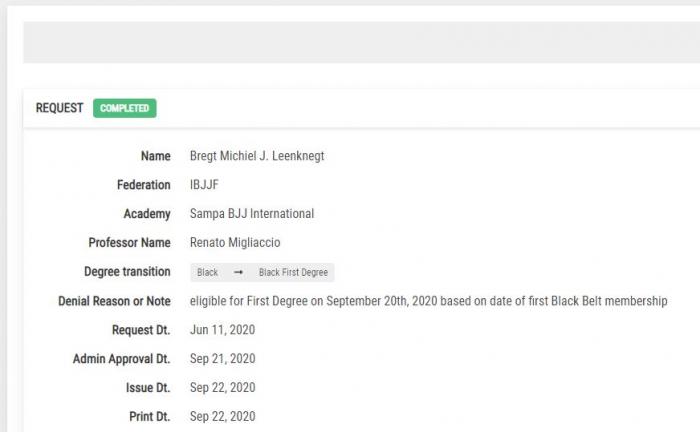Click the arrow icon in Degree transition

(x=238, y=272)
